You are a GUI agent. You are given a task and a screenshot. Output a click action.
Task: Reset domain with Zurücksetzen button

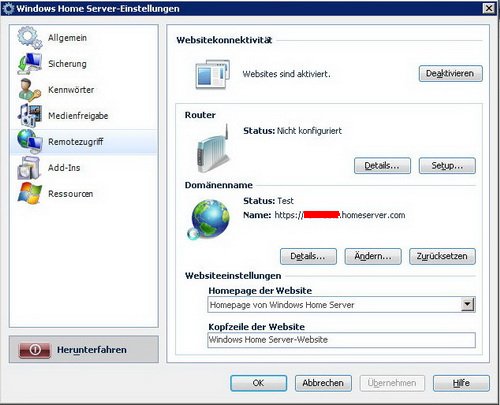click(x=442, y=256)
